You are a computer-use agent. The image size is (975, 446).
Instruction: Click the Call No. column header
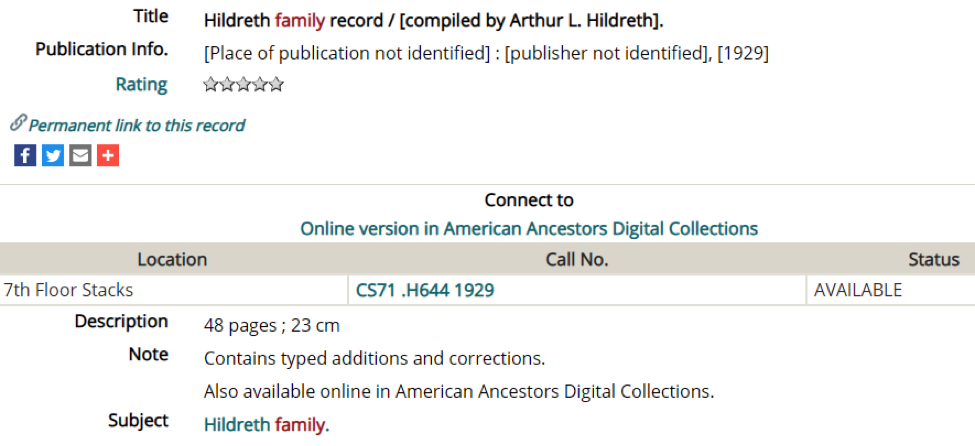(577, 259)
